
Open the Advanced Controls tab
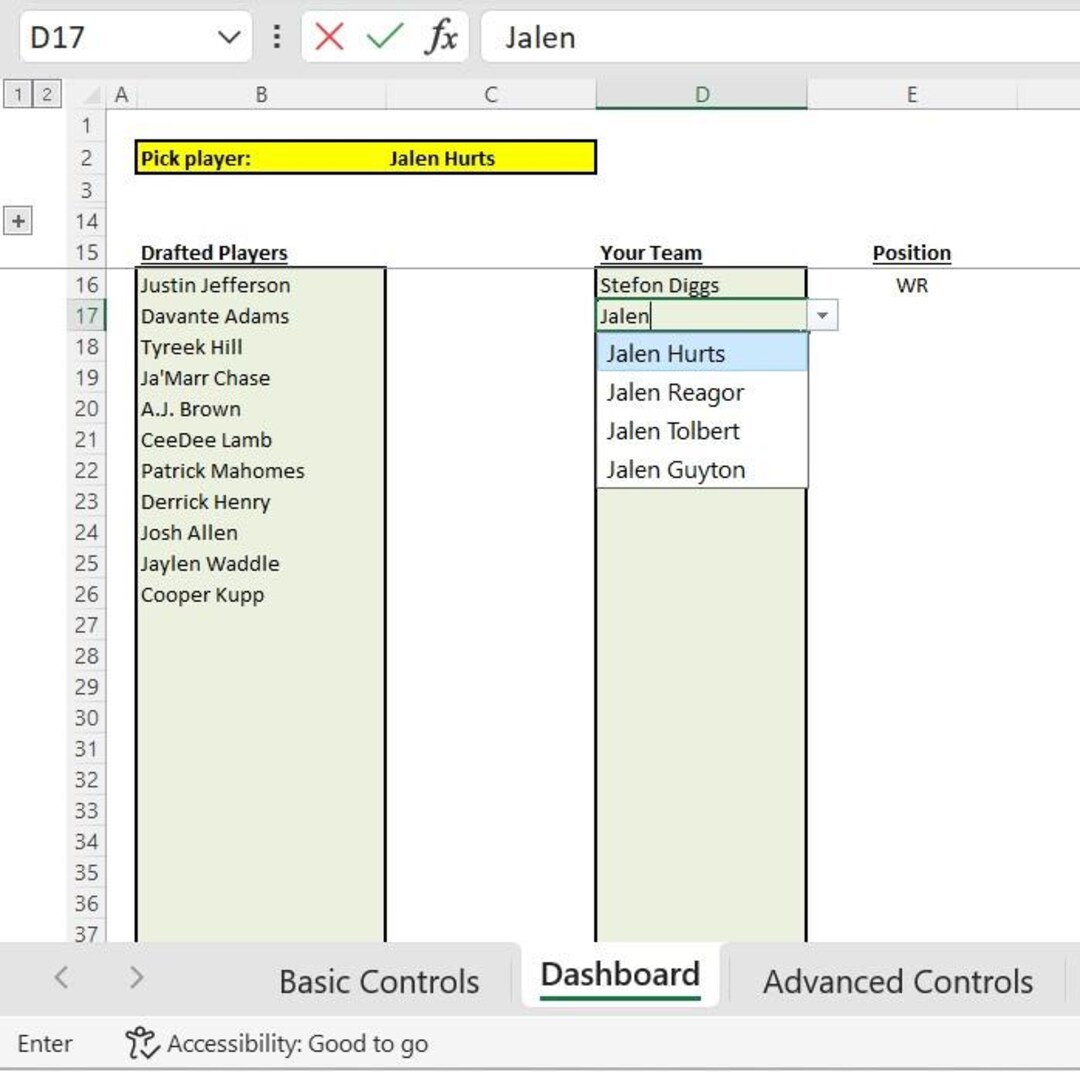click(x=897, y=981)
